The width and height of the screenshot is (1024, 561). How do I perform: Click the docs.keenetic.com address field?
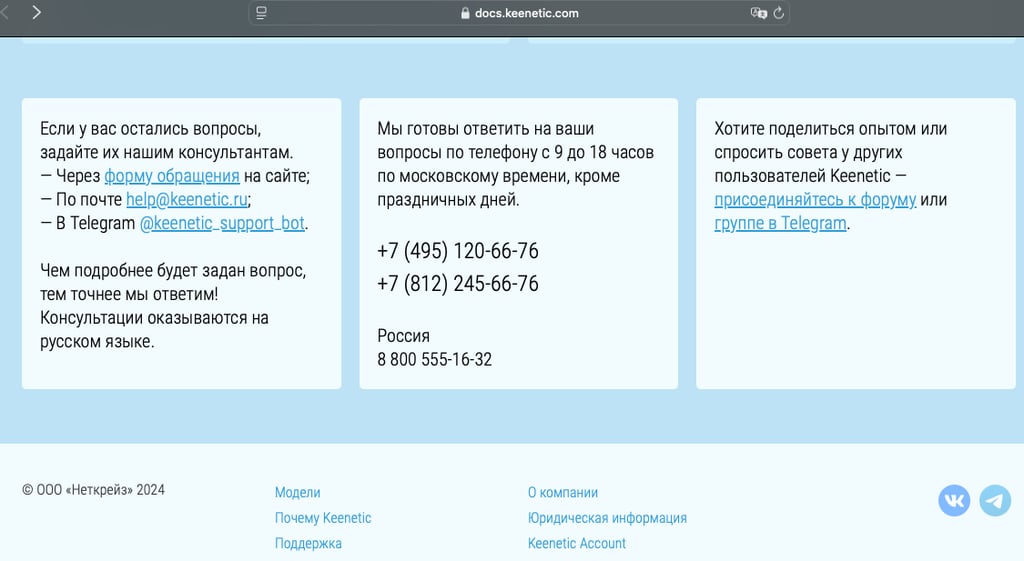[x=519, y=13]
